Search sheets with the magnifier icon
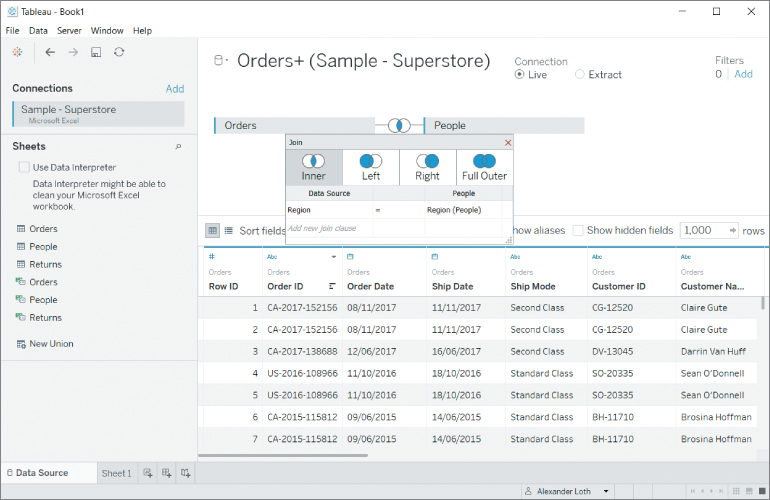 point(178,146)
